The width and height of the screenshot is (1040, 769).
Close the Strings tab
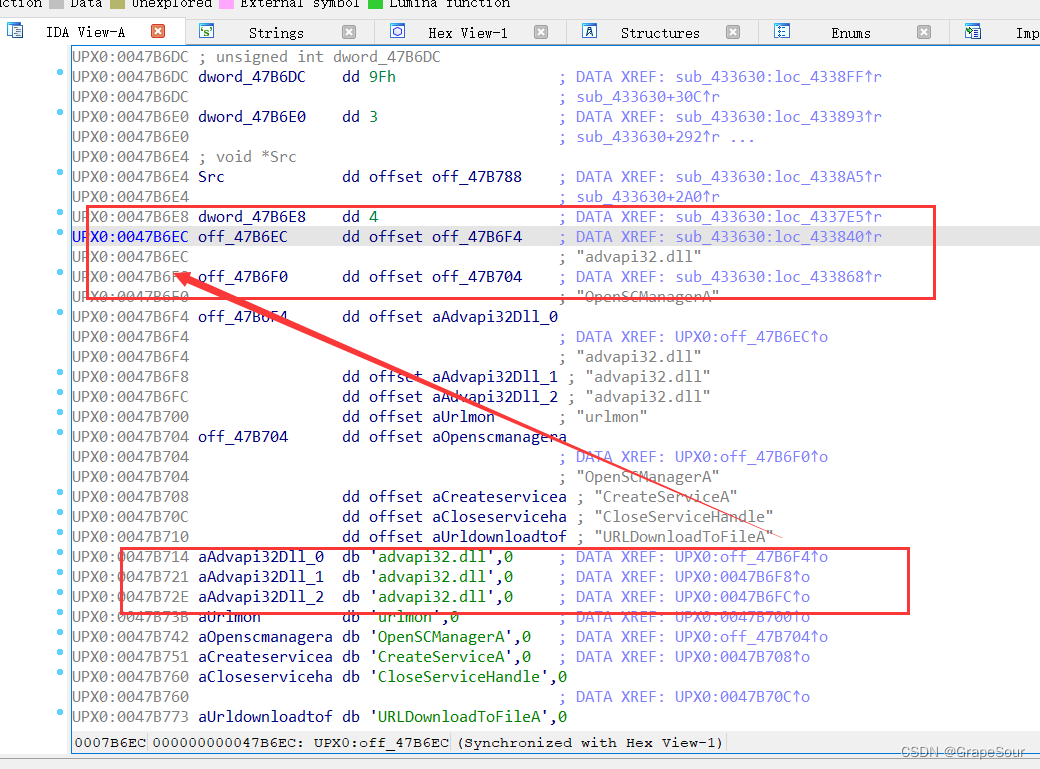pyautogui.click(x=349, y=32)
